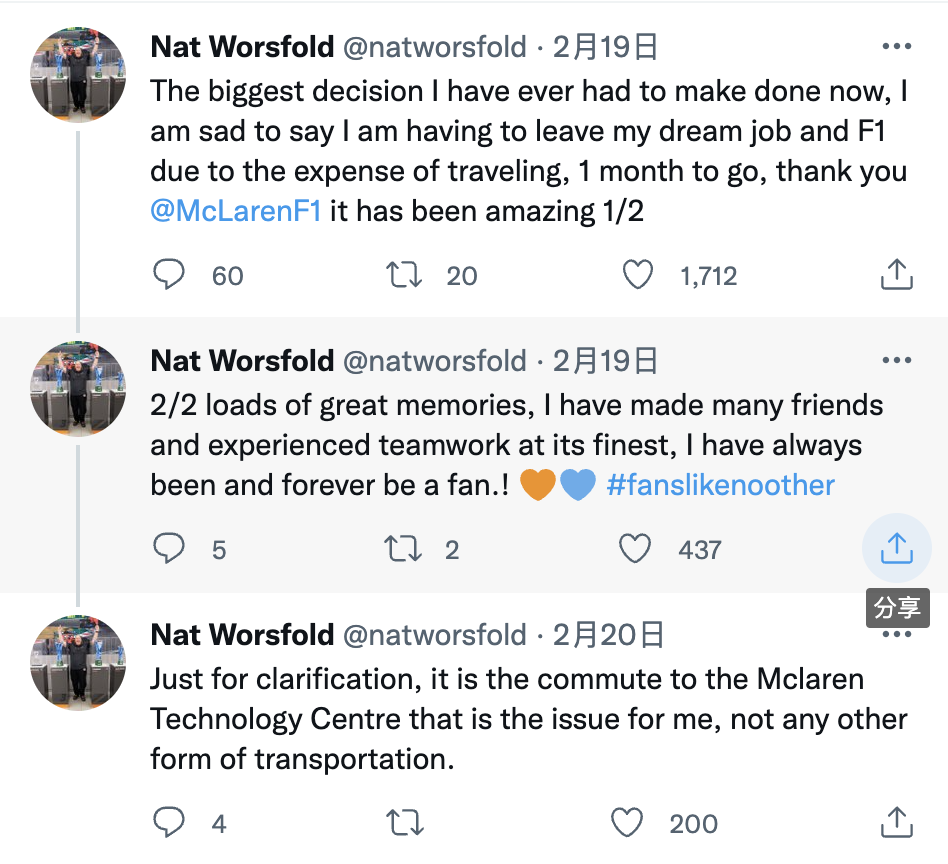
Task: Like the clarification tweet with 200 likes
Action: pos(627,823)
